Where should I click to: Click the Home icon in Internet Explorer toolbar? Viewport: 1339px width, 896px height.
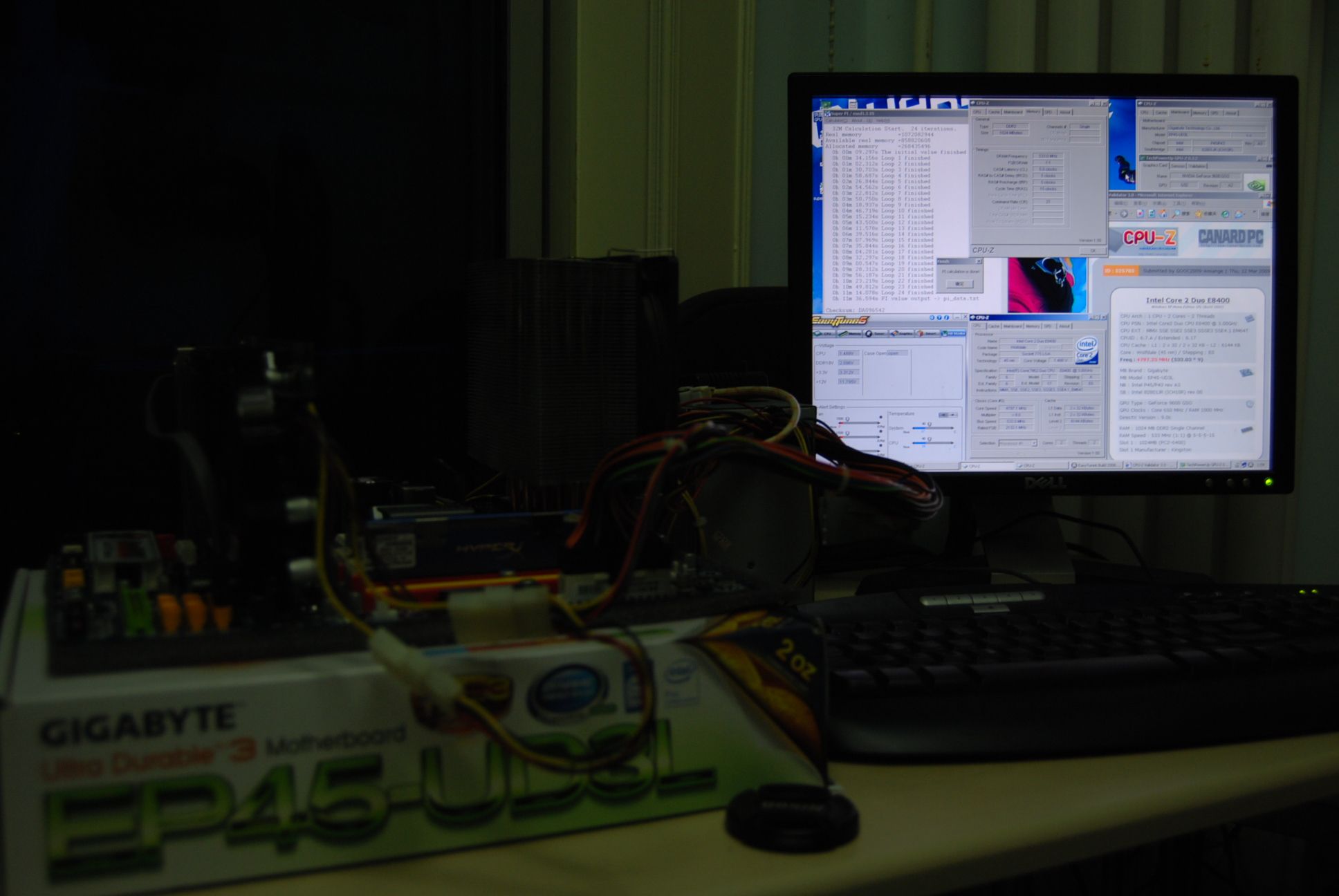[1163, 214]
